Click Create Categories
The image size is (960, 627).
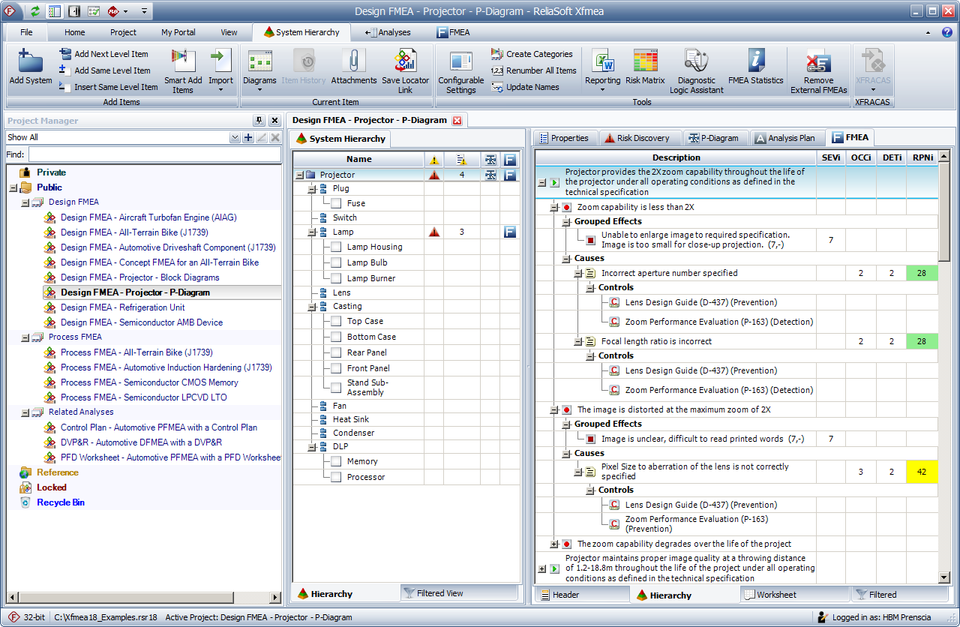tap(531, 54)
